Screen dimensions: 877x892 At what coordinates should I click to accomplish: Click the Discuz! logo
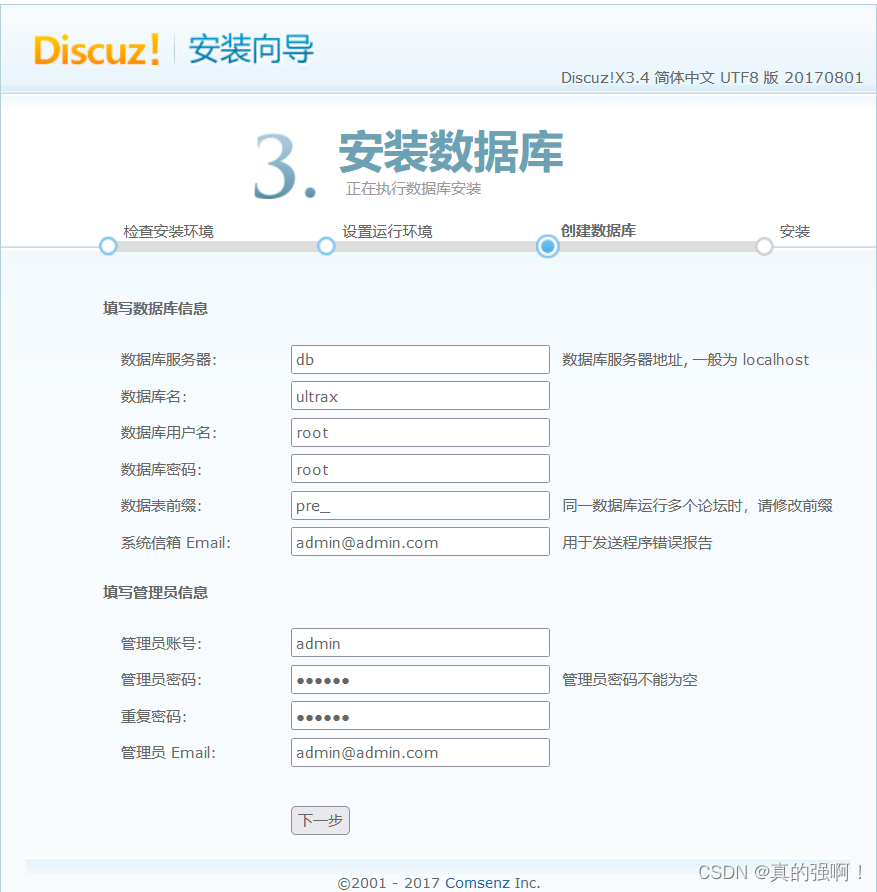click(95, 51)
